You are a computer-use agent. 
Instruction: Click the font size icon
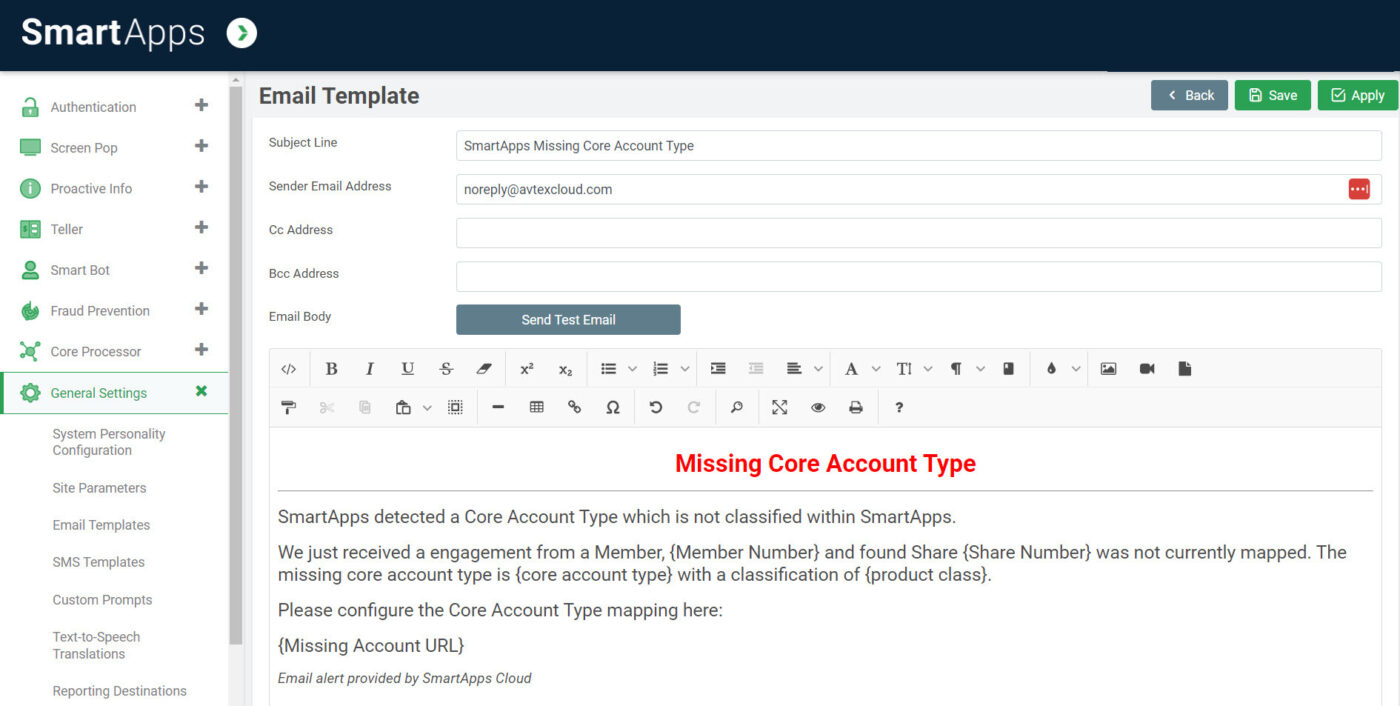904,369
